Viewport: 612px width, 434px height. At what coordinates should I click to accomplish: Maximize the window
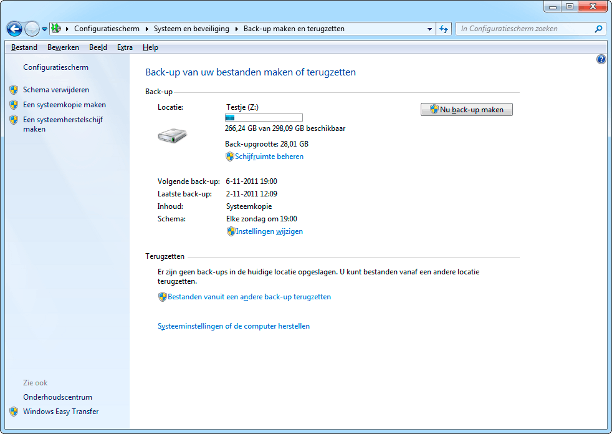(x=570, y=7)
